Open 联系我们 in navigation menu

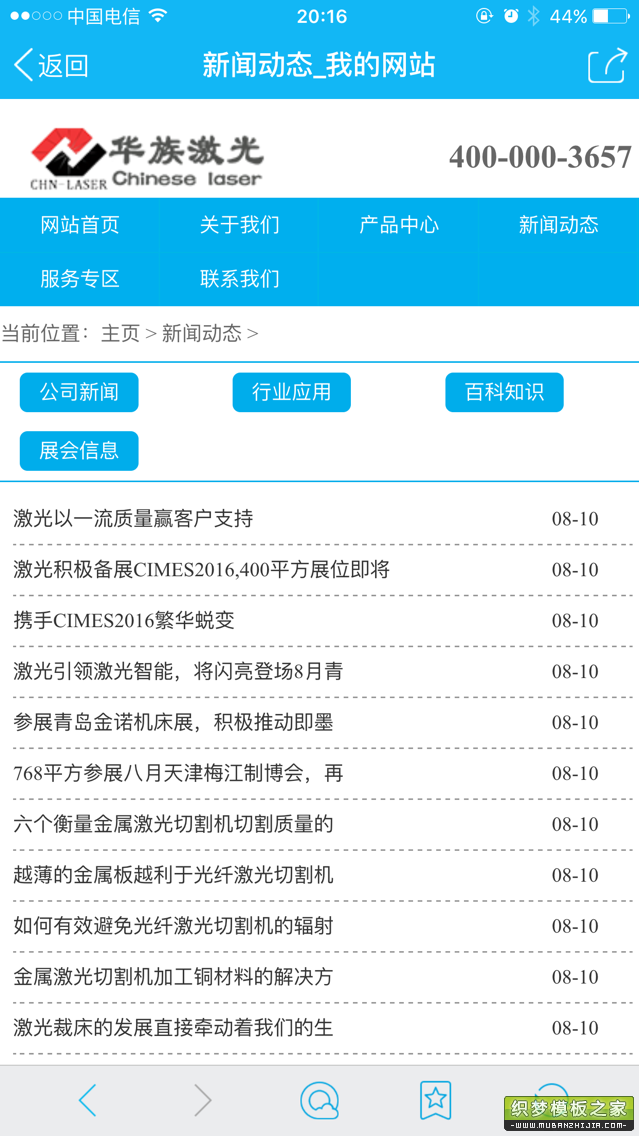click(x=240, y=279)
